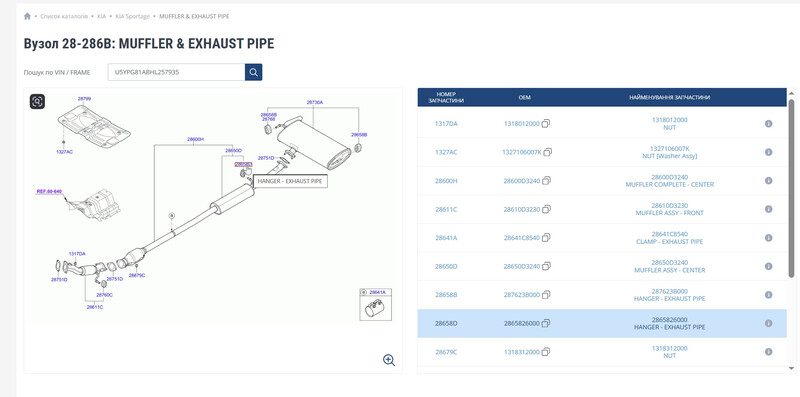Click the НАЙМЕНУВАННЯ ЗАПЧАСТИНИ column header
This screenshot has height=397, width=800.
(669, 97)
